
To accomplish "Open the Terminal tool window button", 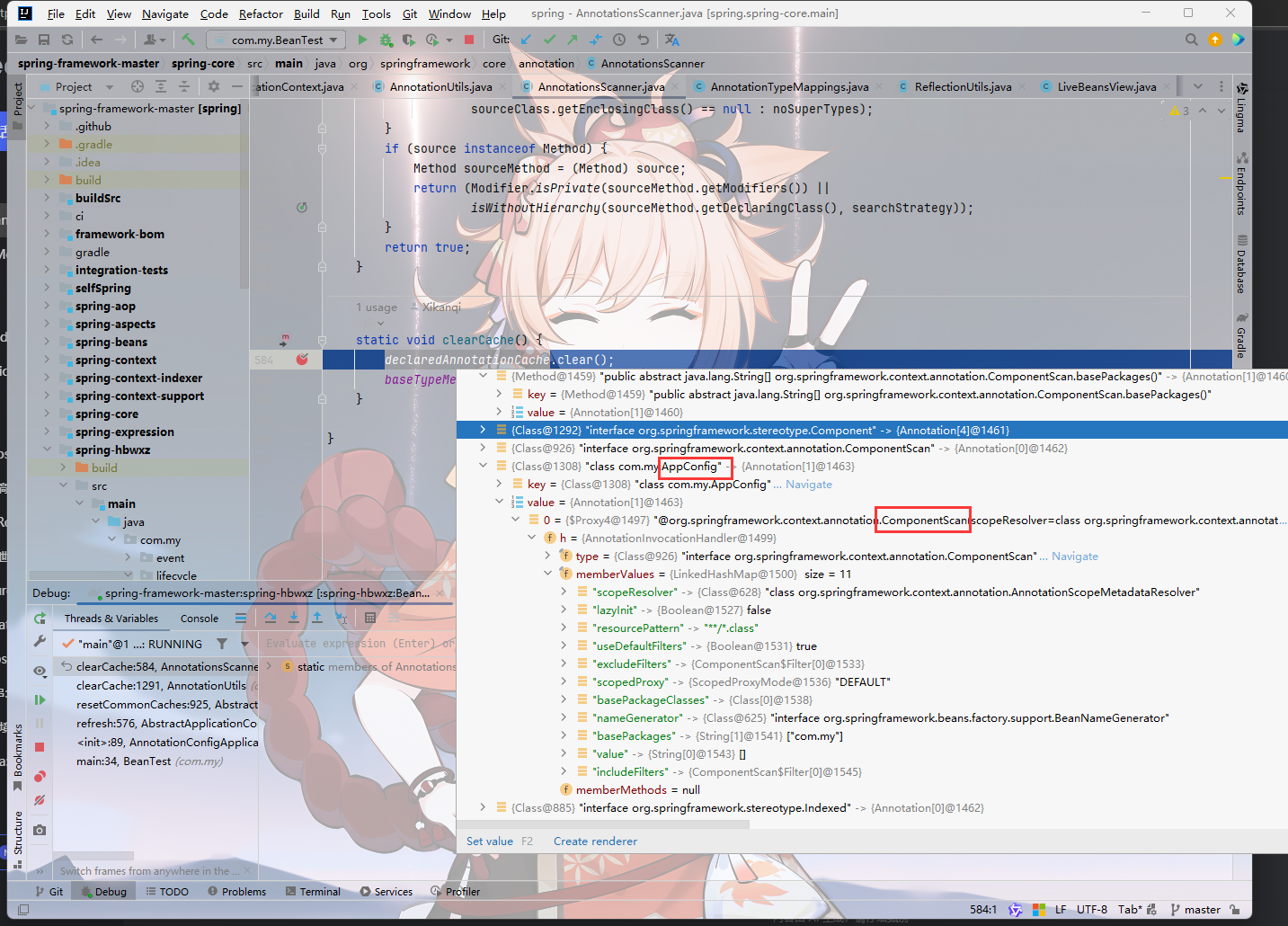I will tap(313, 892).
